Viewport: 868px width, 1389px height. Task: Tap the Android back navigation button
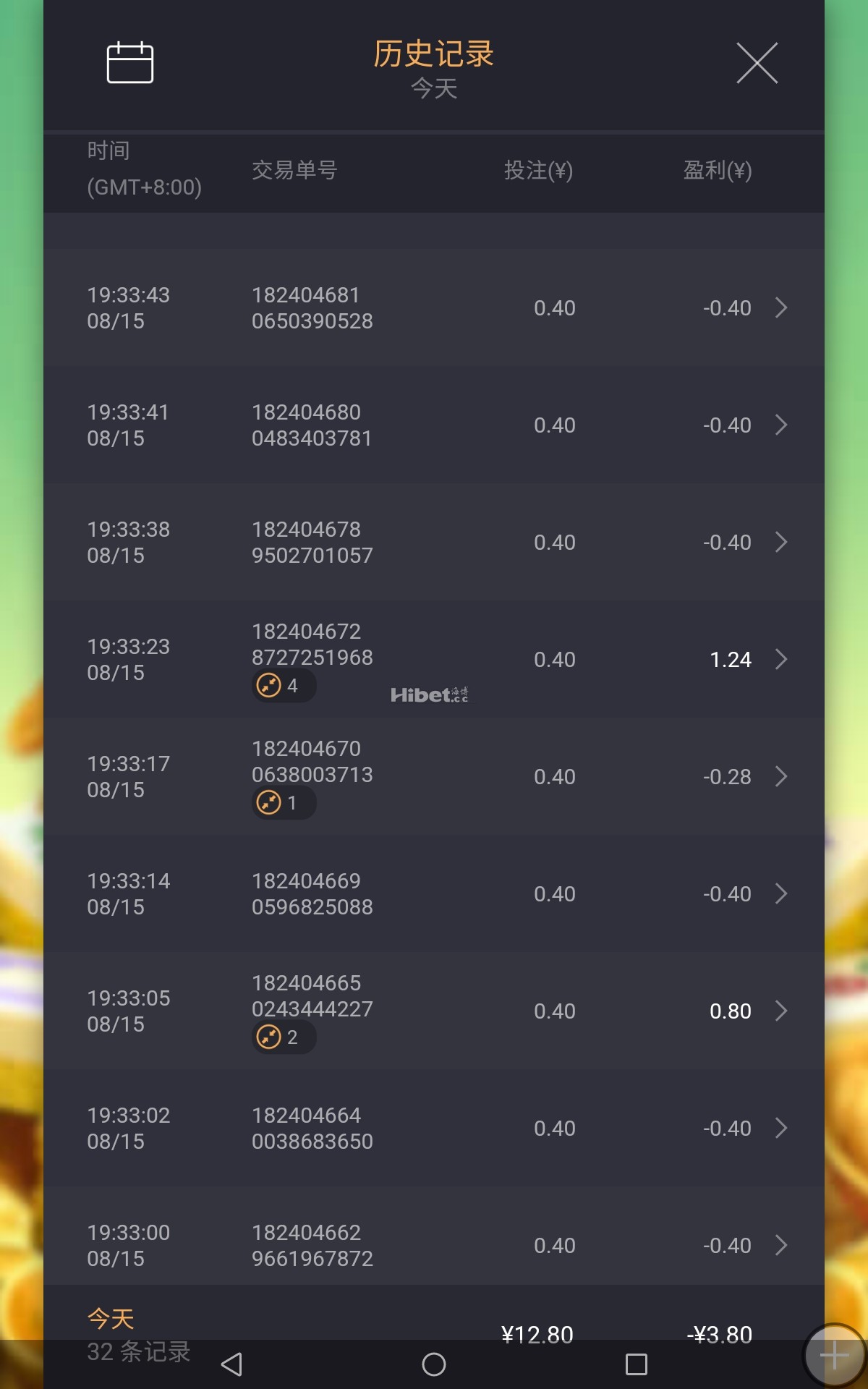(231, 1364)
